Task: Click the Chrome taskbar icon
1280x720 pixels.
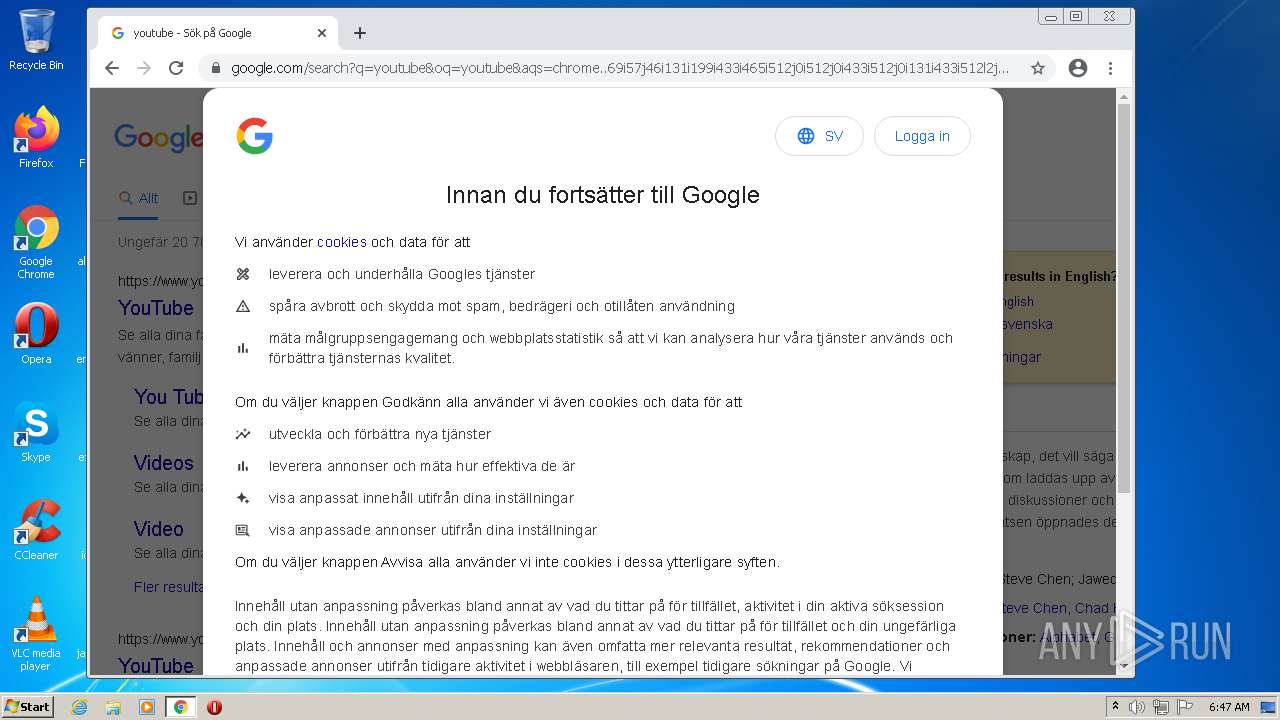Action: tap(180, 707)
